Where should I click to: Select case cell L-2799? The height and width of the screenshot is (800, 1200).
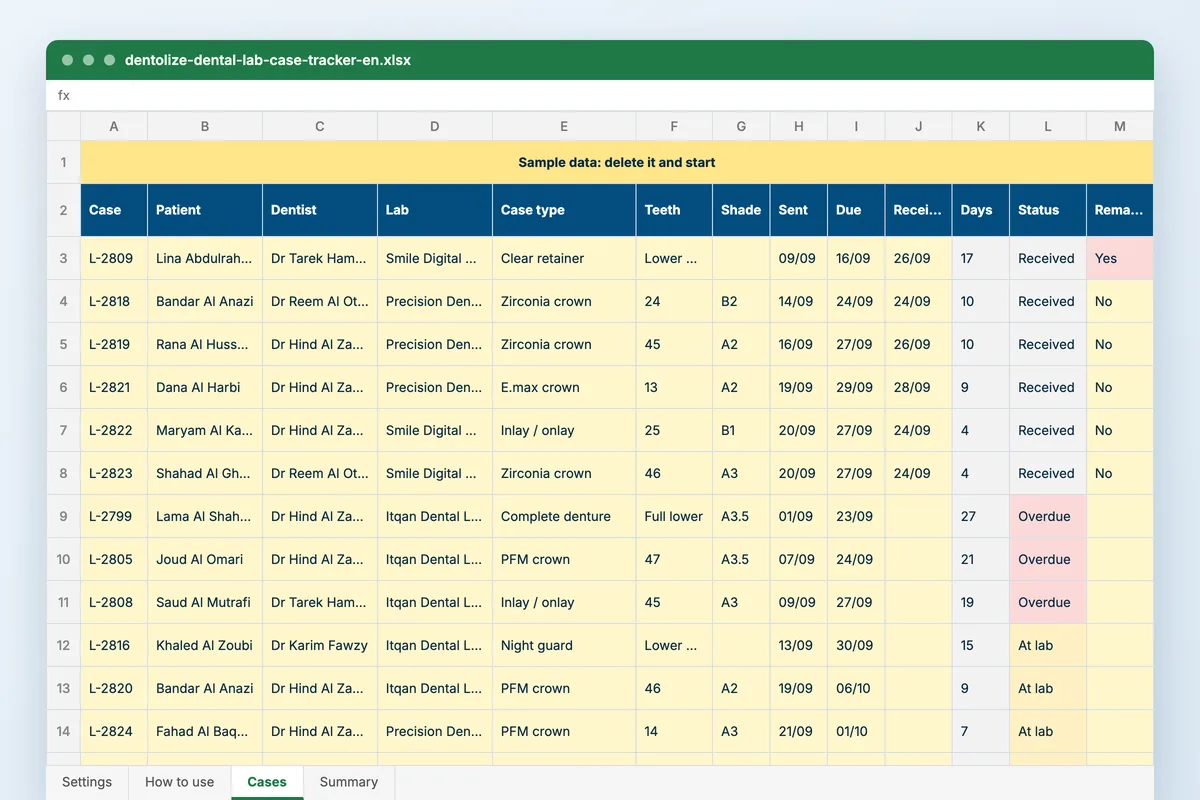pyautogui.click(x=114, y=516)
